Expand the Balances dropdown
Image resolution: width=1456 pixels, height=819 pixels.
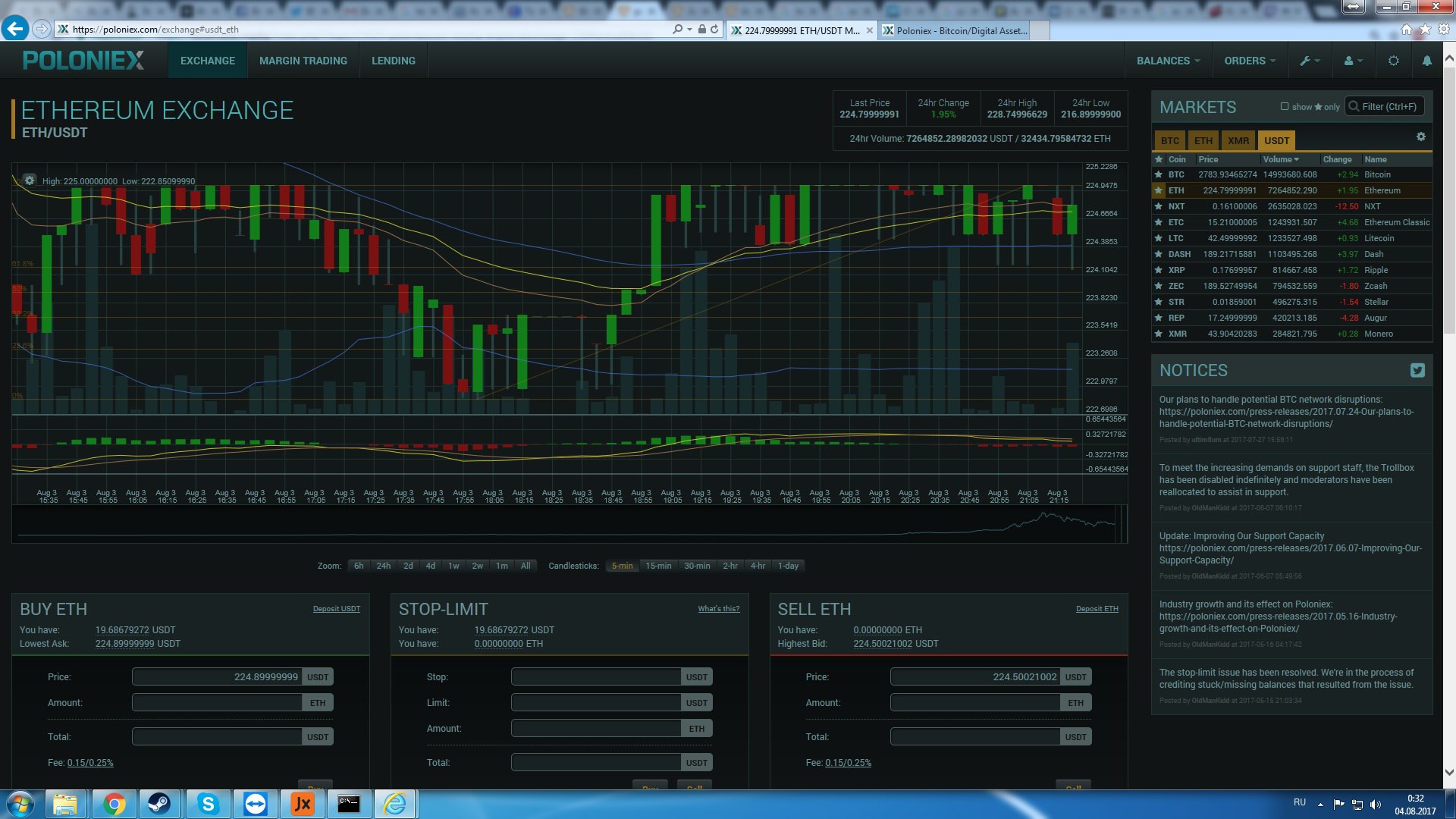coord(1168,61)
